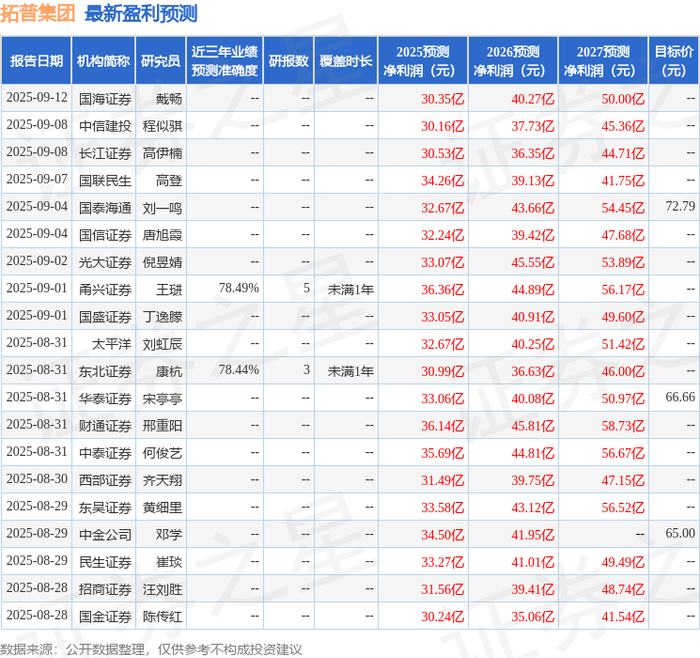This screenshot has height=658, width=700.
Task: Click analyst name 丁逸朦
Action: [162, 317]
